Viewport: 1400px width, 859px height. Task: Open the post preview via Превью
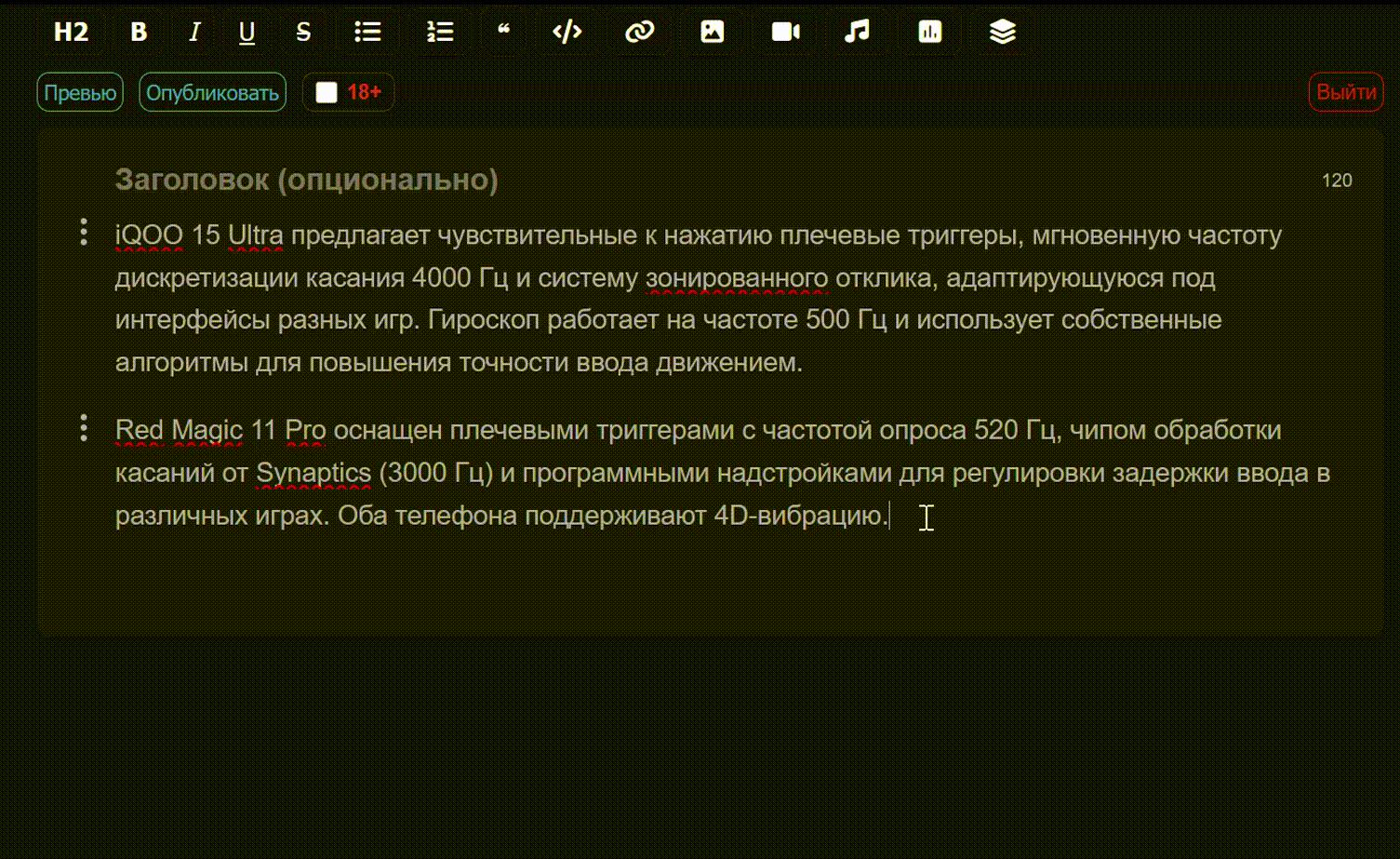(79, 91)
